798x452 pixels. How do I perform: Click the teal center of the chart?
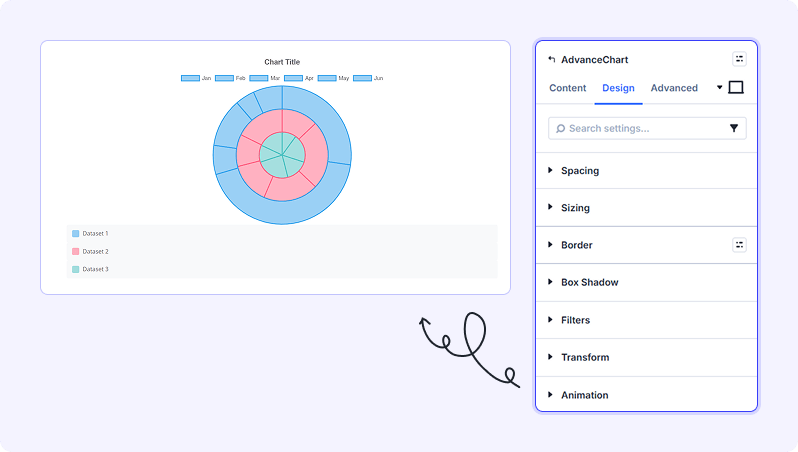click(282, 155)
